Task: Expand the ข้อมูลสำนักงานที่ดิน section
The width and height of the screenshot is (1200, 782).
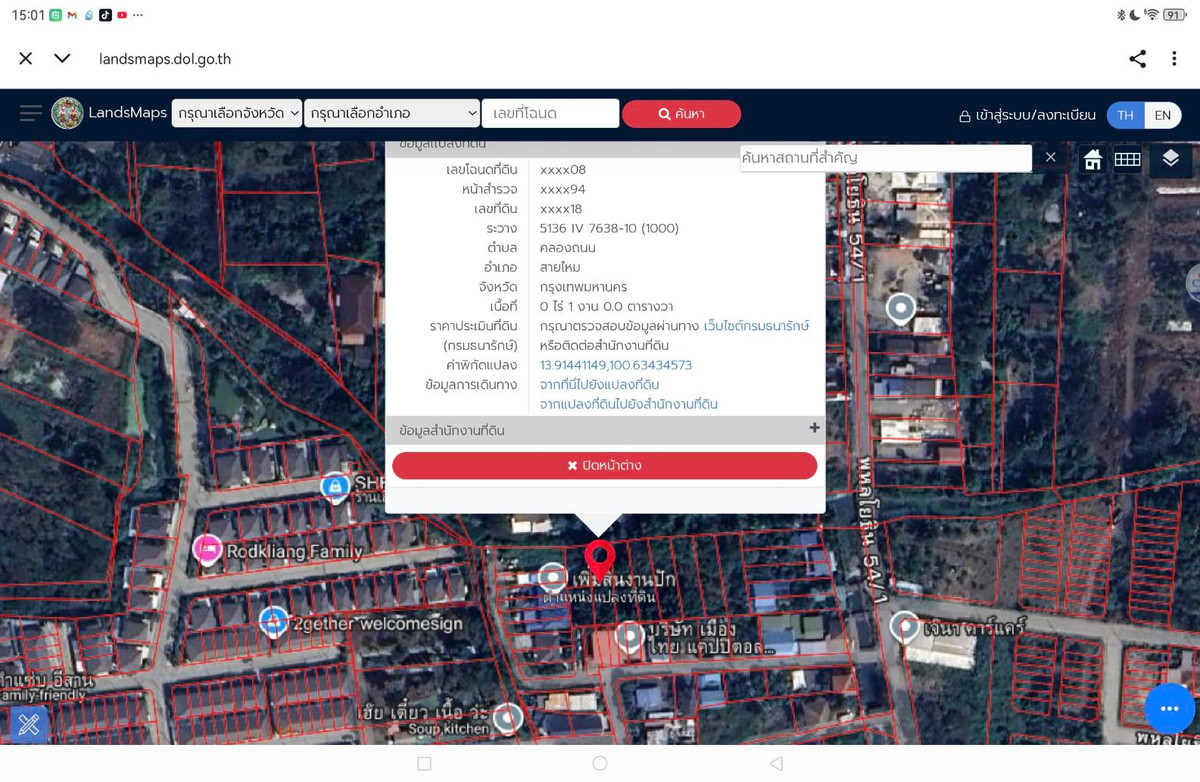Action: (x=814, y=429)
